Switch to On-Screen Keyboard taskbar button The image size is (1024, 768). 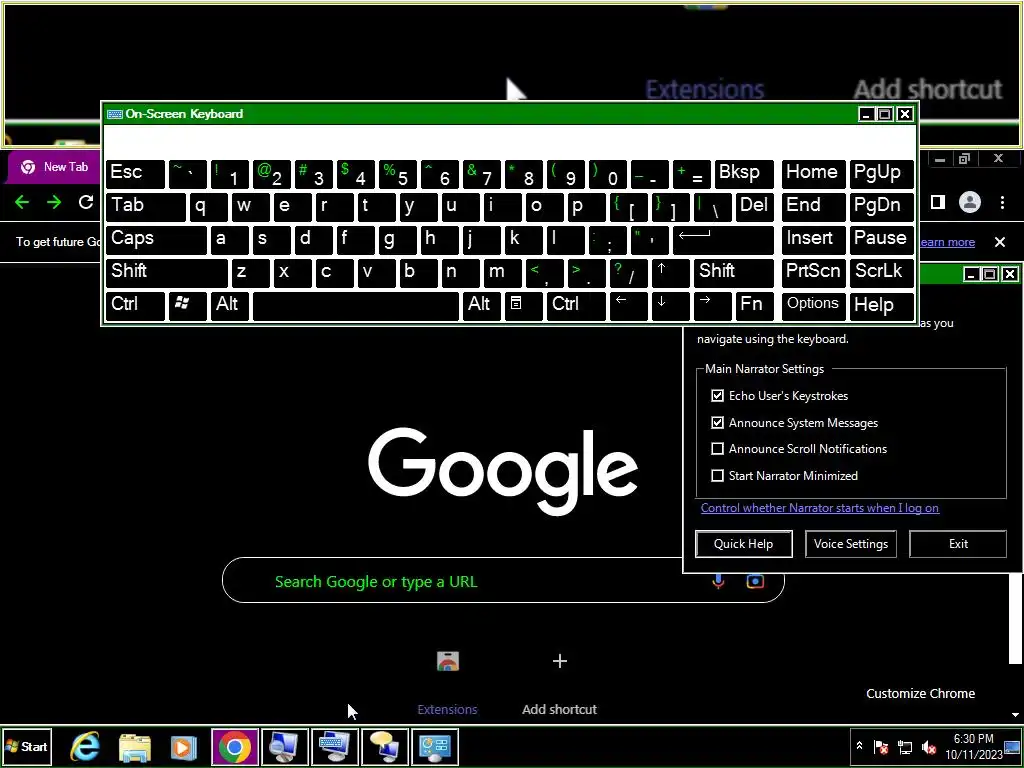(x=335, y=747)
